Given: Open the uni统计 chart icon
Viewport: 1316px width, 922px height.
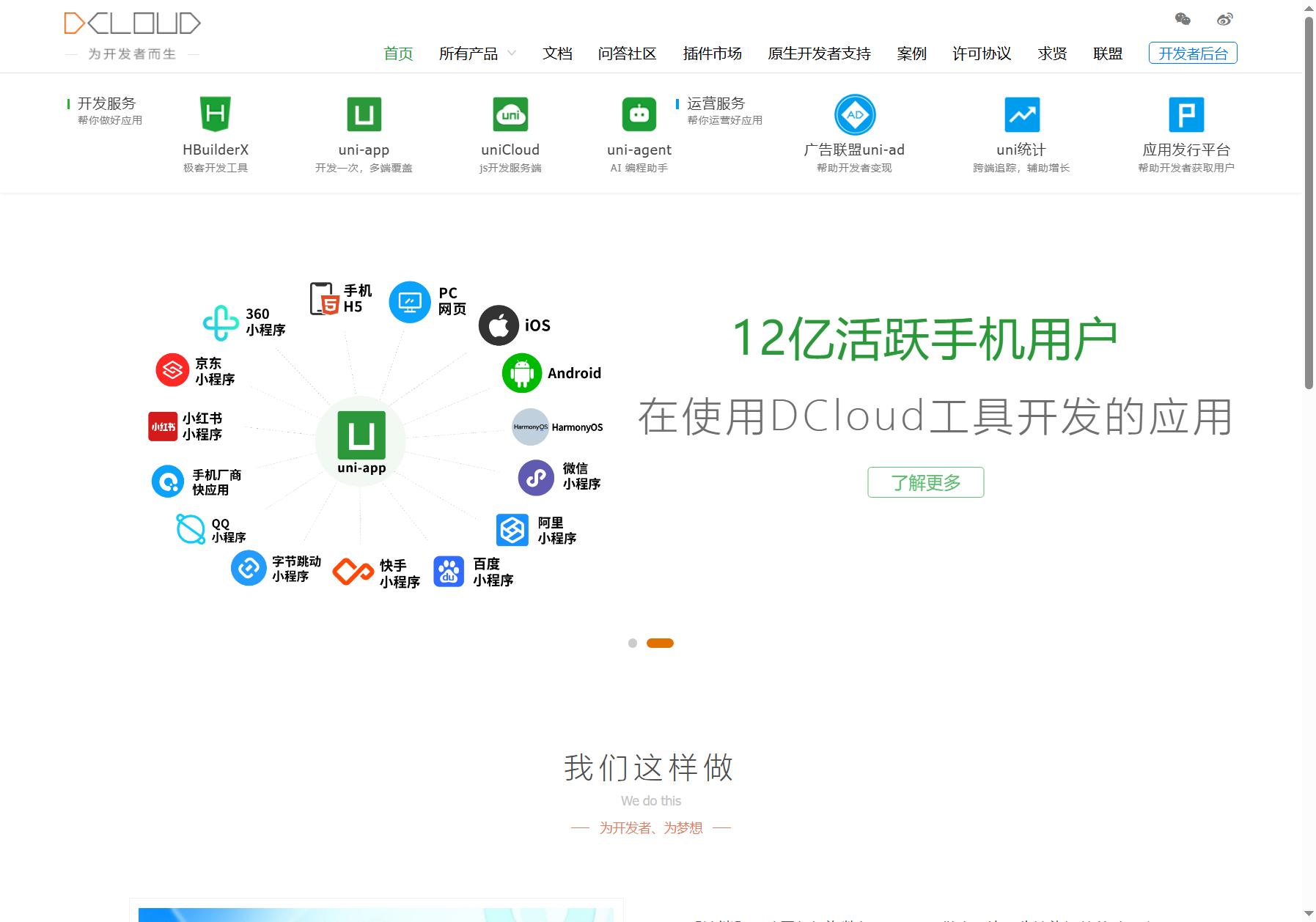Looking at the screenshot, I should pos(1021,114).
